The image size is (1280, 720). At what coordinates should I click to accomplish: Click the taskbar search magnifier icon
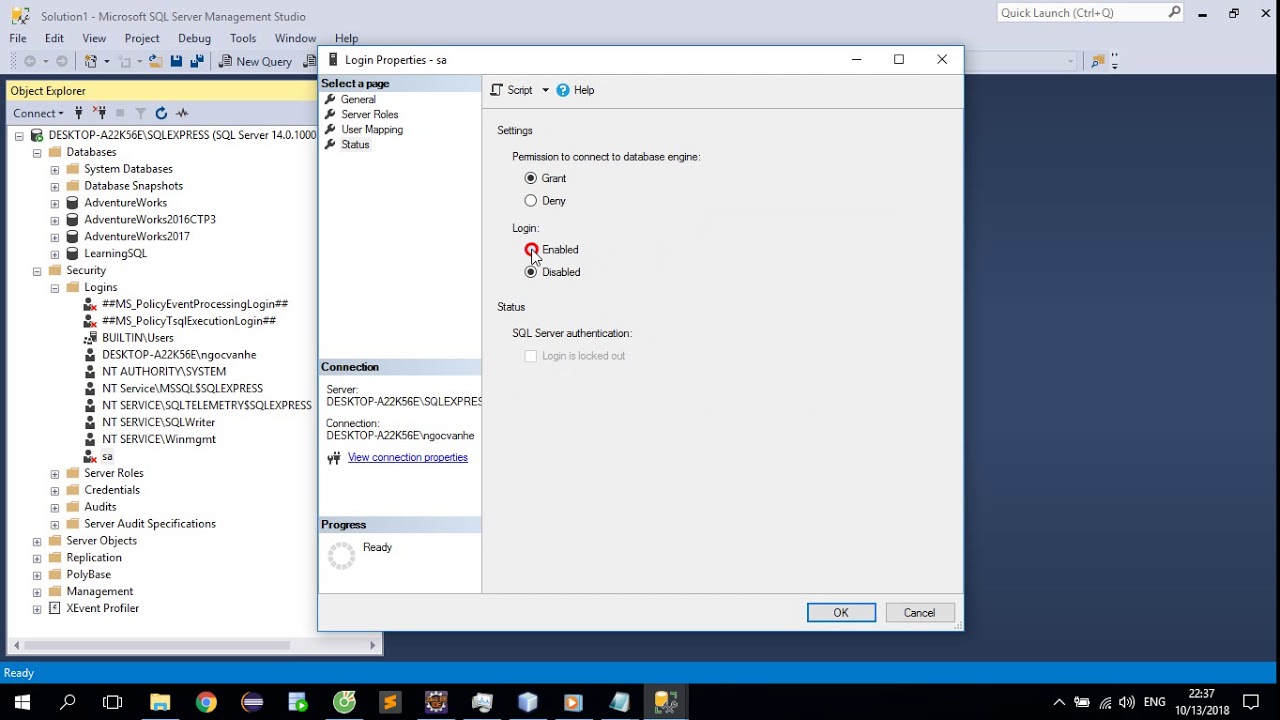tap(68, 702)
